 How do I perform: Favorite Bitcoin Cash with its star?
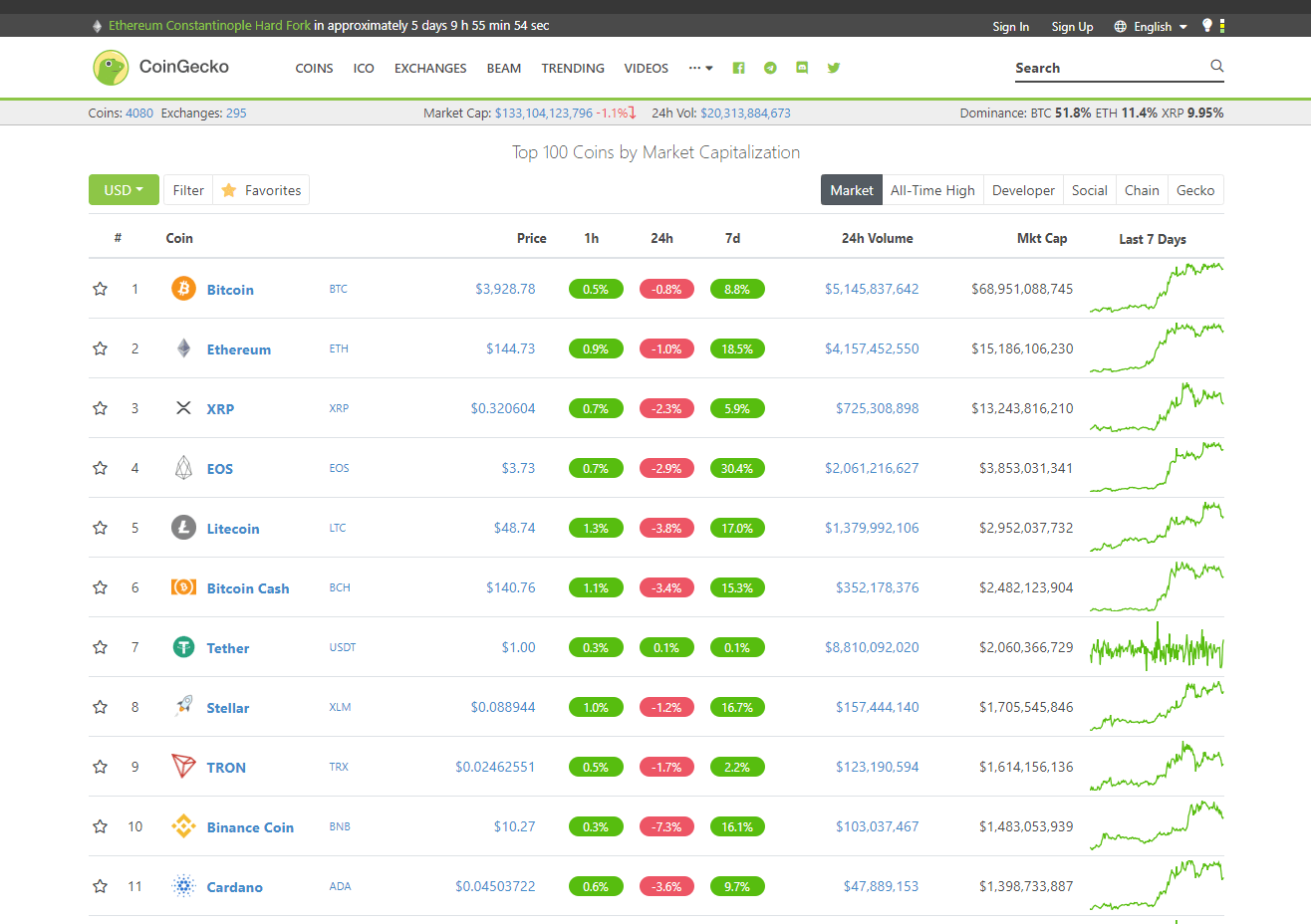click(100, 587)
